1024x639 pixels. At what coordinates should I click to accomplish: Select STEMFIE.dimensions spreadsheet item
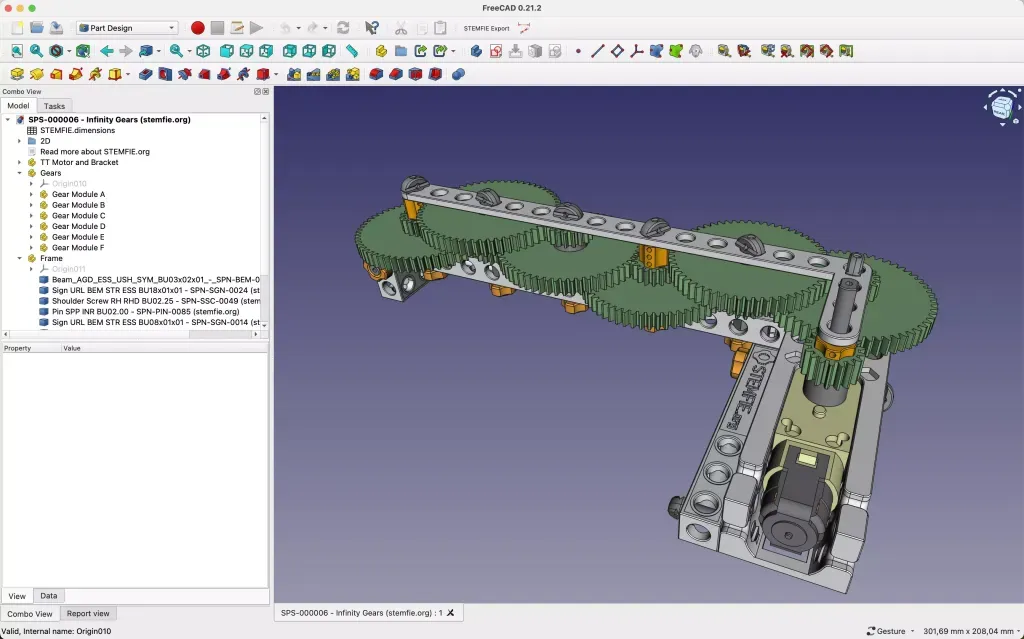point(77,130)
